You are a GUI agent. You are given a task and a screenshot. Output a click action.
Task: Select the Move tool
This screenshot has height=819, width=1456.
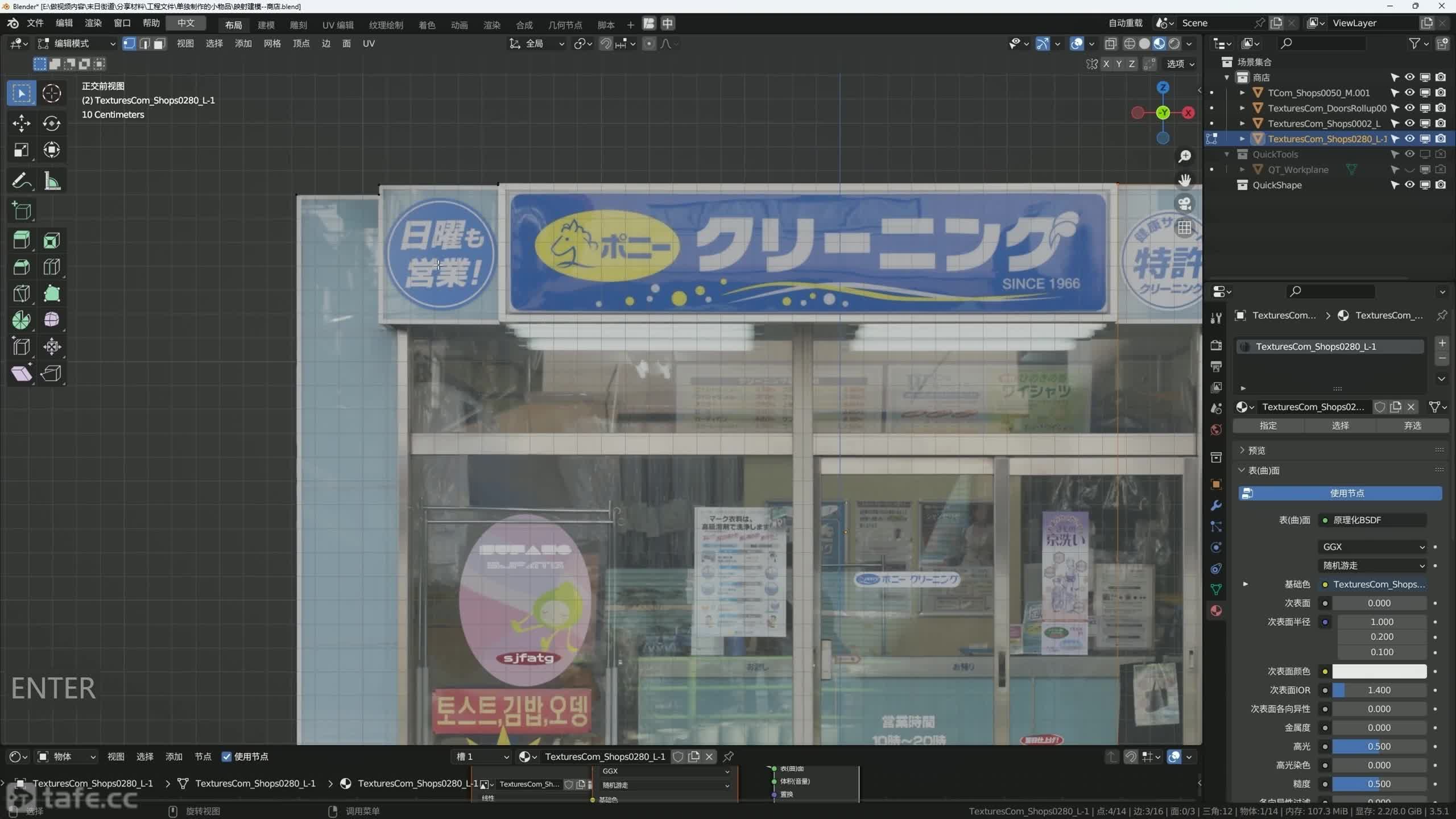pyautogui.click(x=22, y=123)
